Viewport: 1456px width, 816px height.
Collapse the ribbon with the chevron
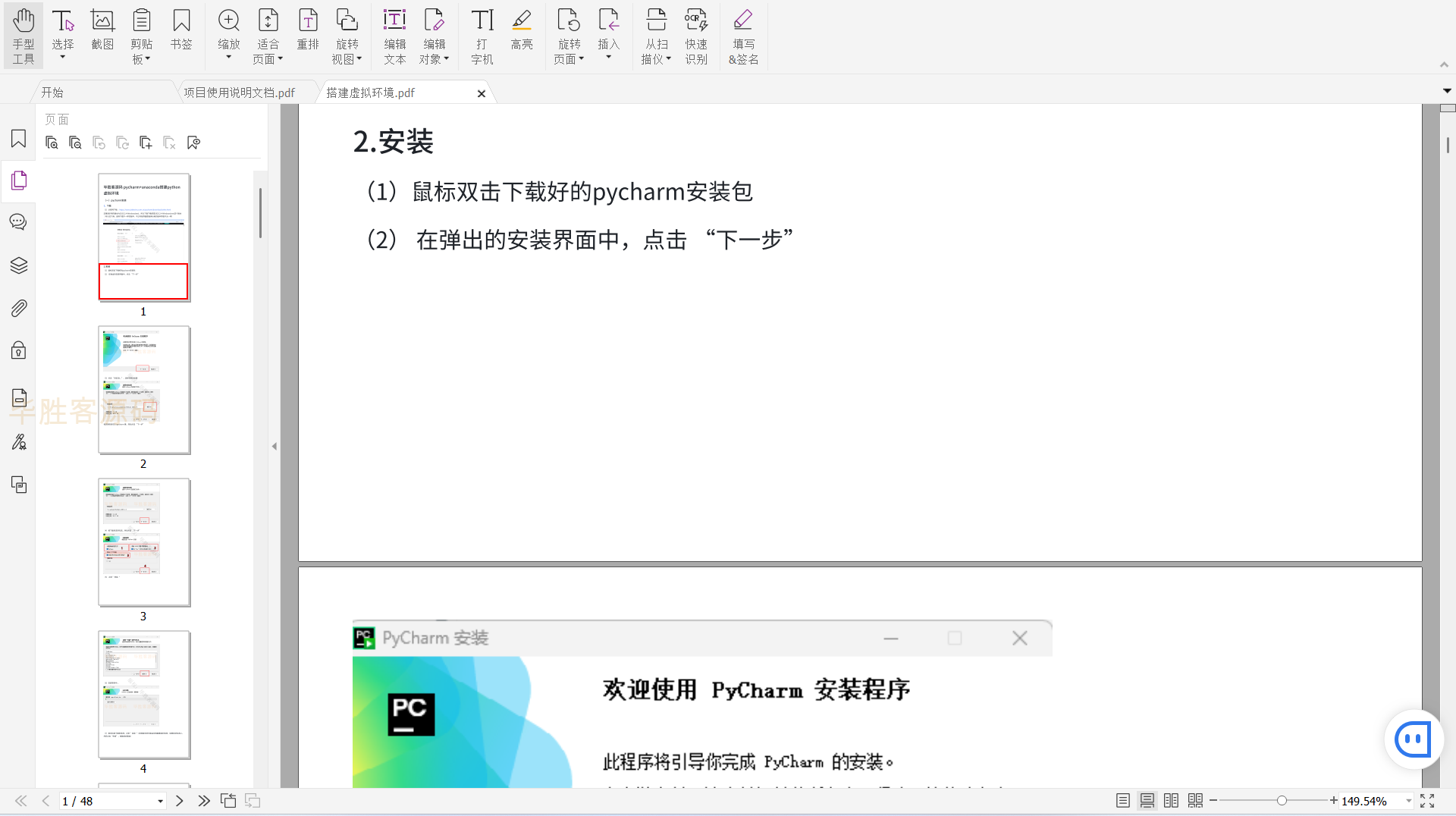coord(1444,65)
